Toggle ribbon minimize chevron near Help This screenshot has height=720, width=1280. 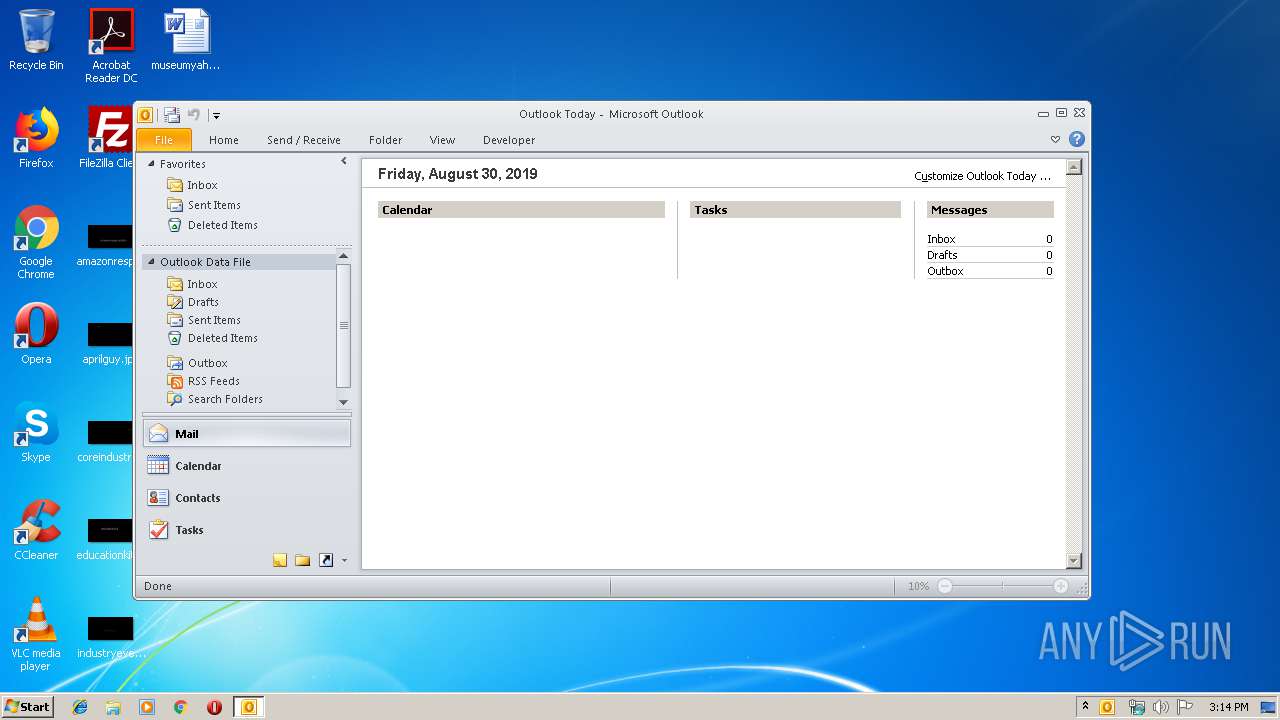(x=1055, y=140)
